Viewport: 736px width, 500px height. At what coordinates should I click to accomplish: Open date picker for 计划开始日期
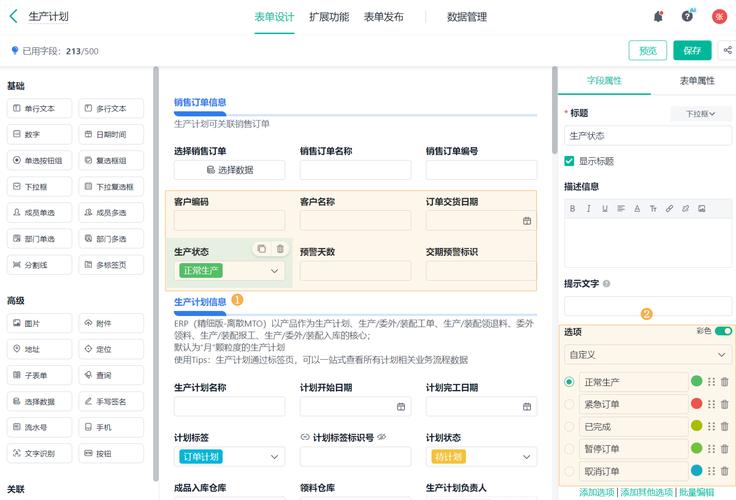401,407
